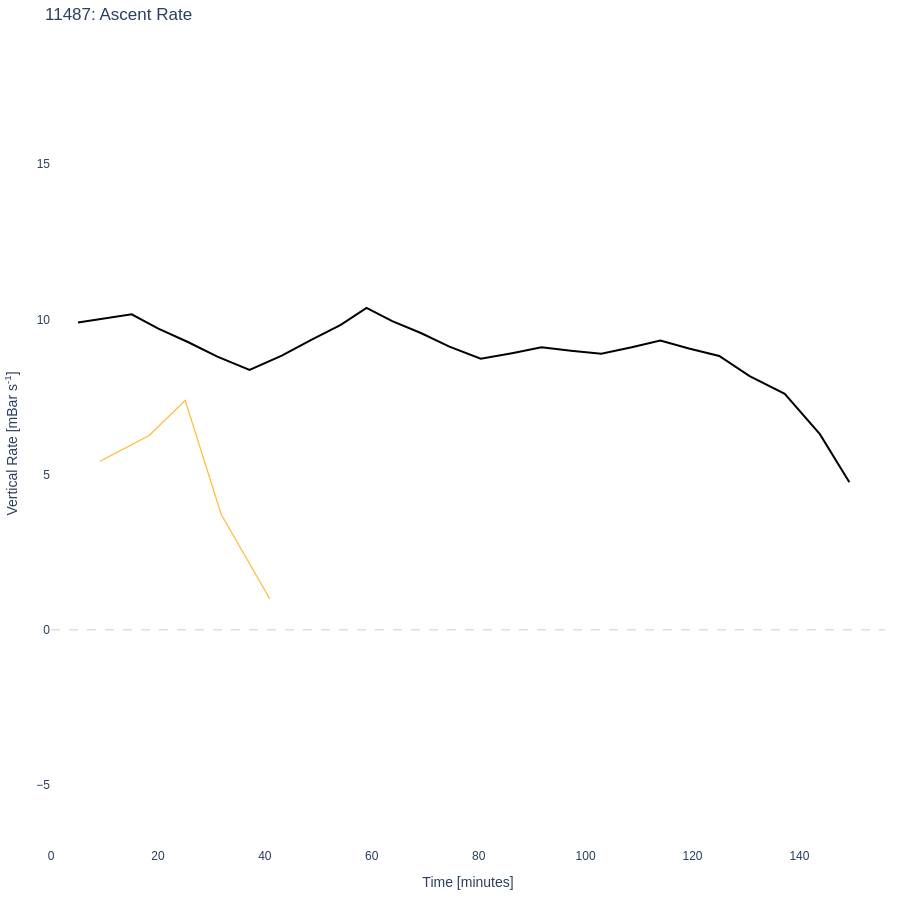Click the x-axis tick label 60
The width and height of the screenshot is (900, 900).
372,856
